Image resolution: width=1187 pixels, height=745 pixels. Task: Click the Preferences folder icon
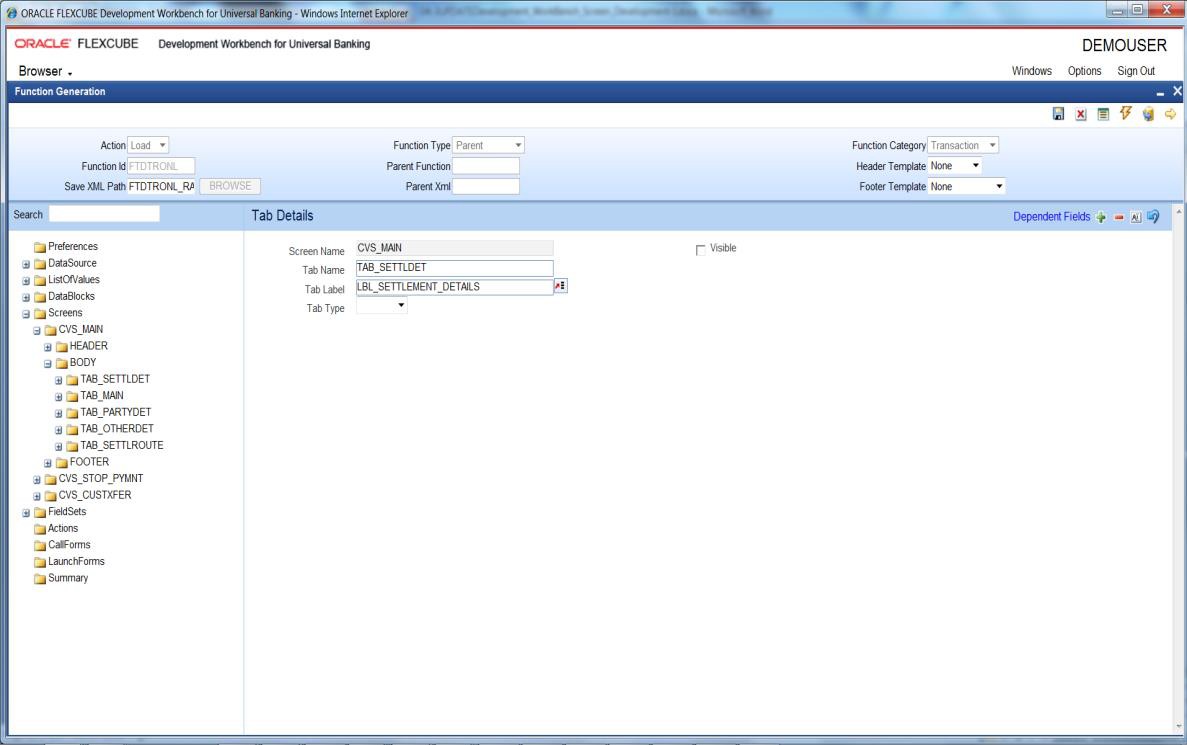40,247
